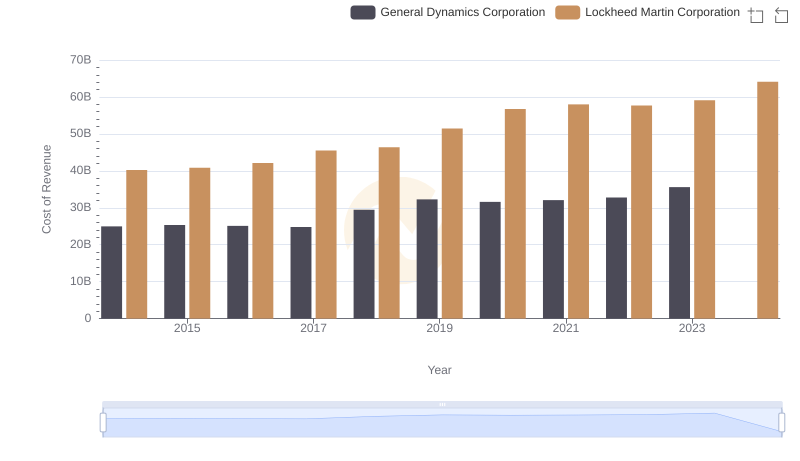Click the '2021' x-axis label
The width and height of the screenshot is (800, 461).
[565, 328]
